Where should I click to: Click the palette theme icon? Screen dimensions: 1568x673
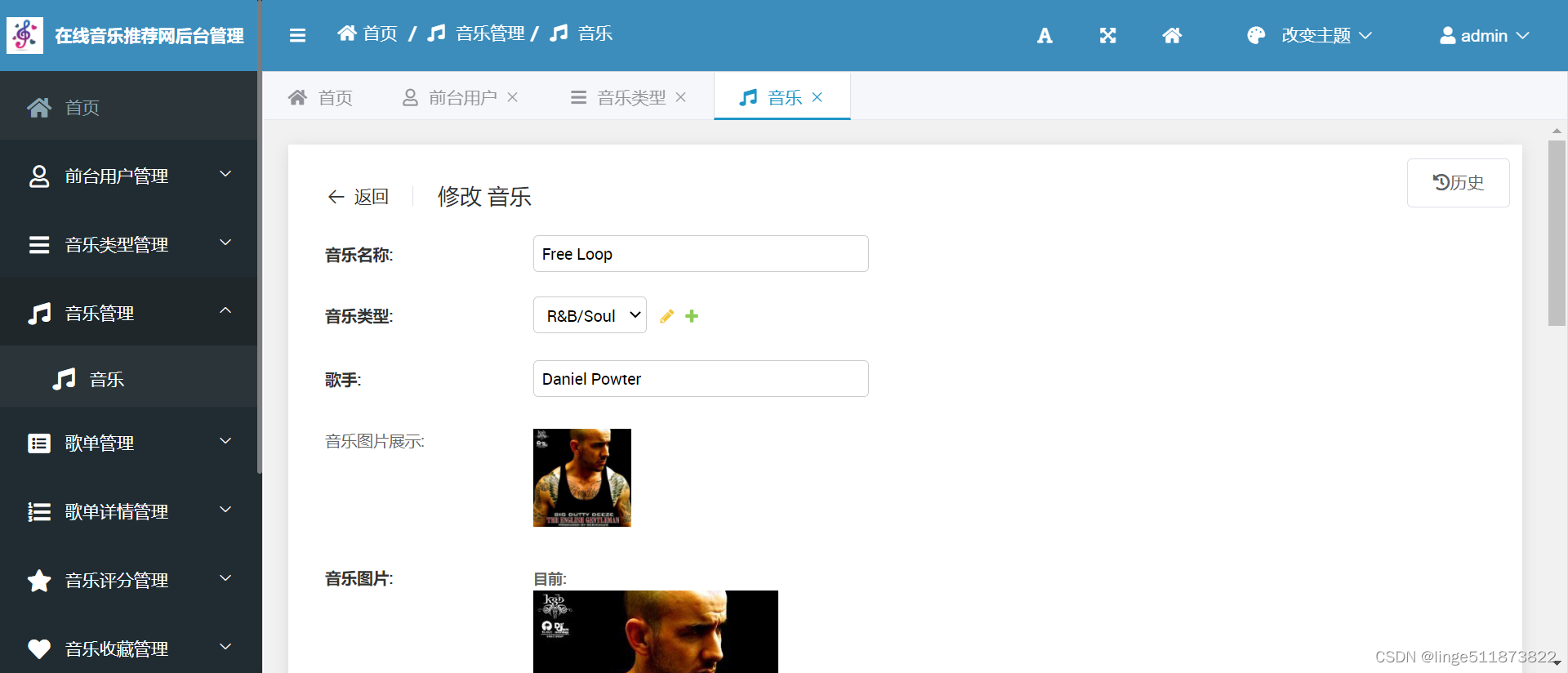[1256, 35]
